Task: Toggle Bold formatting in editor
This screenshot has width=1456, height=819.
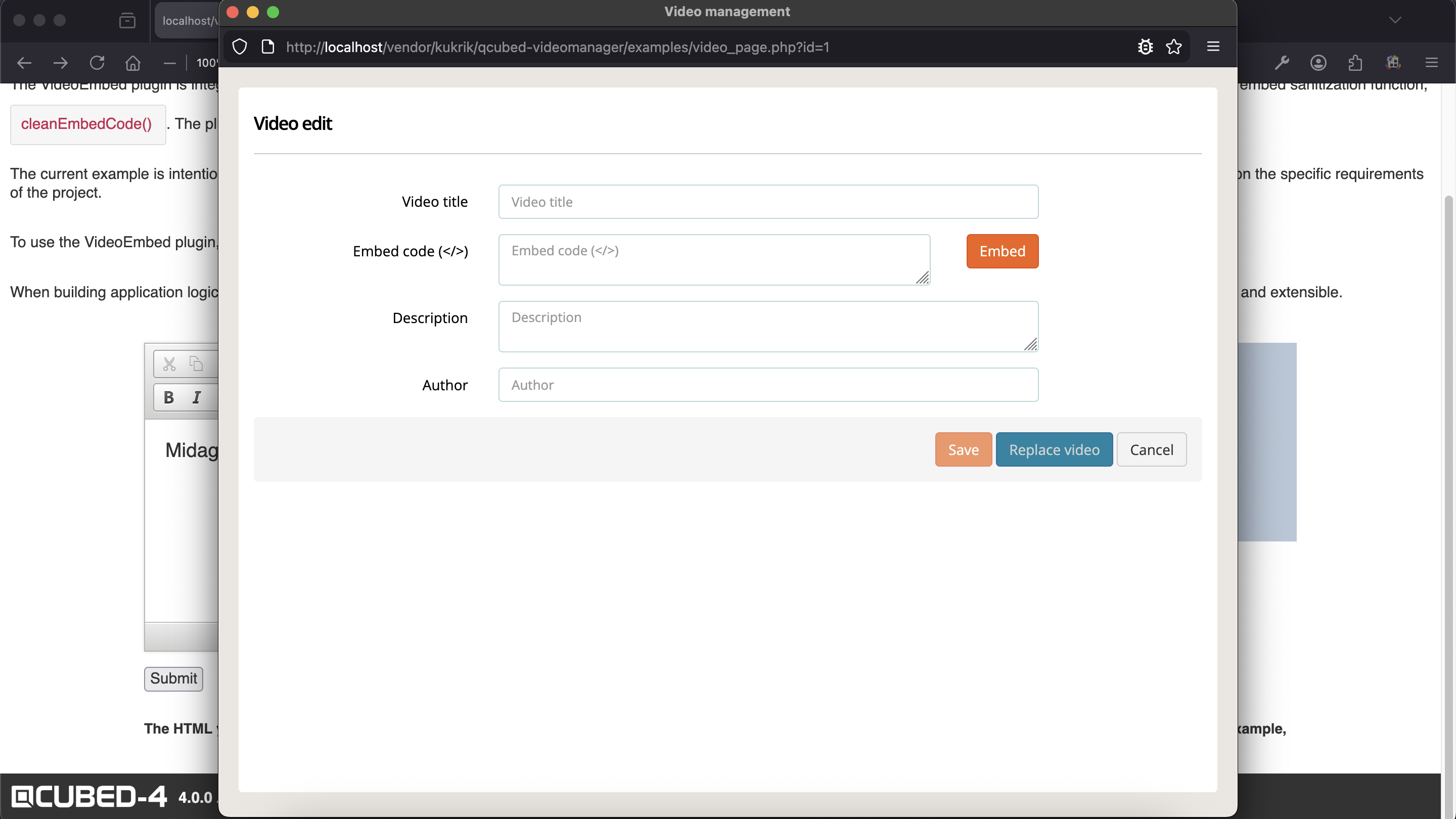Action: click(x=168, y=397)
